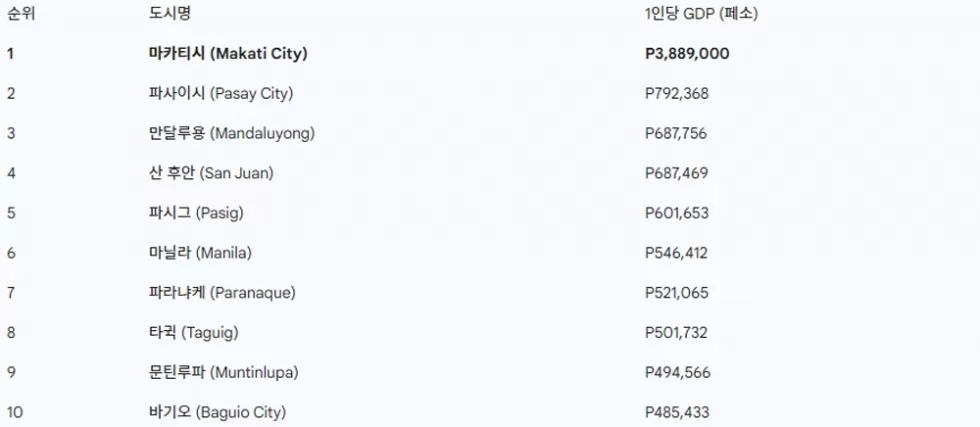Click the 마닐라 (Manila) city name

click(x=200, y=253)
